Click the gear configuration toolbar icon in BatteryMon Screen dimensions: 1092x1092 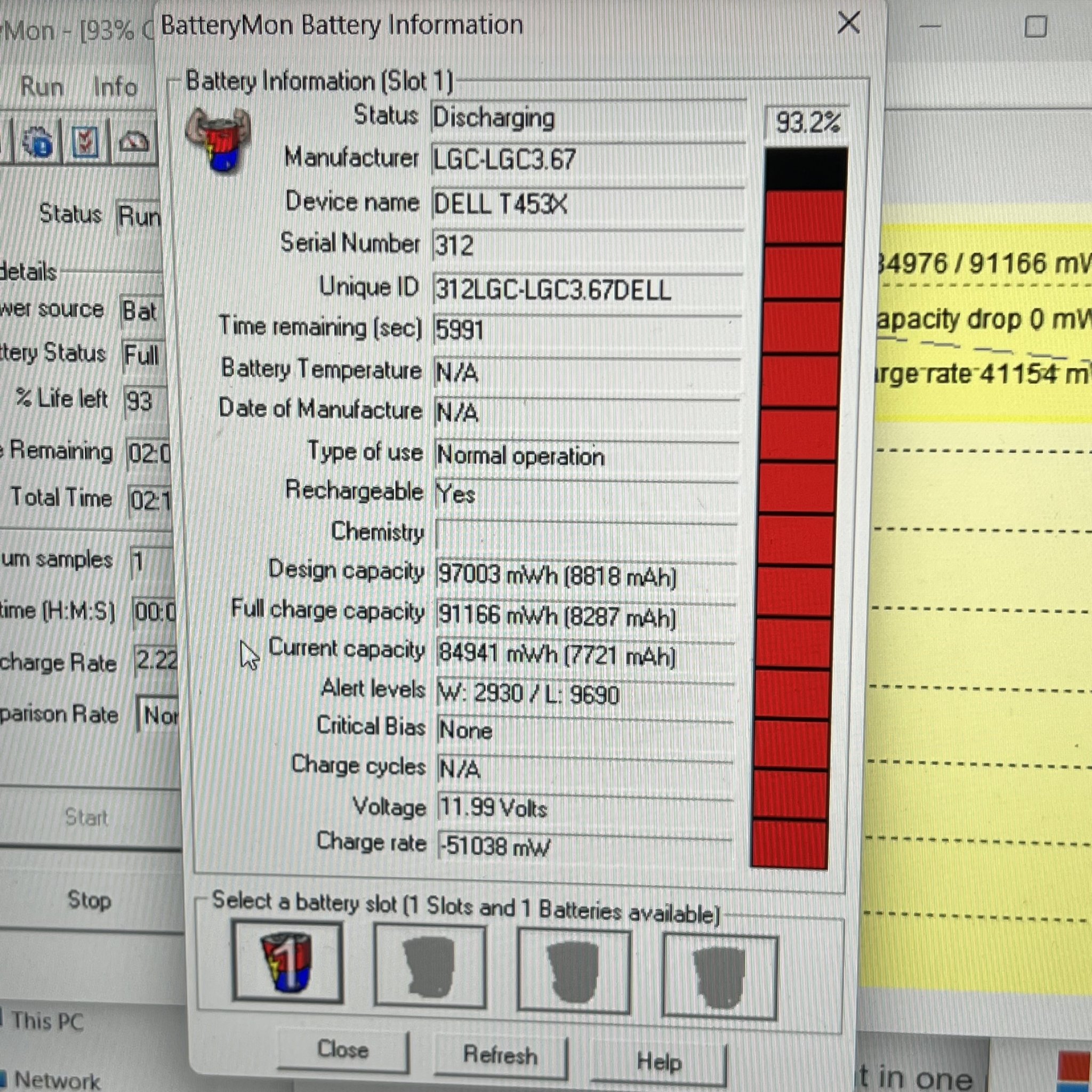click(38, 141)
